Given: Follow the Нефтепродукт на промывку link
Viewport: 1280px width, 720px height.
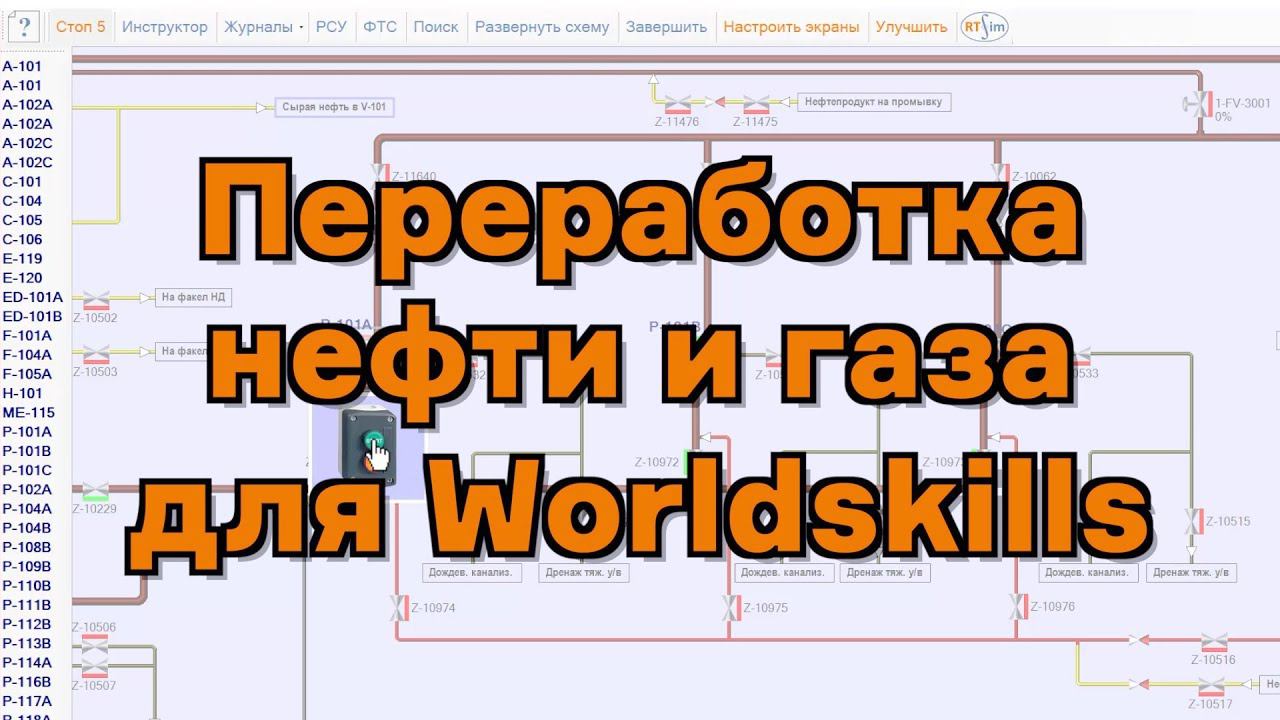Looking at the screenshot, I should click(872, 101).
